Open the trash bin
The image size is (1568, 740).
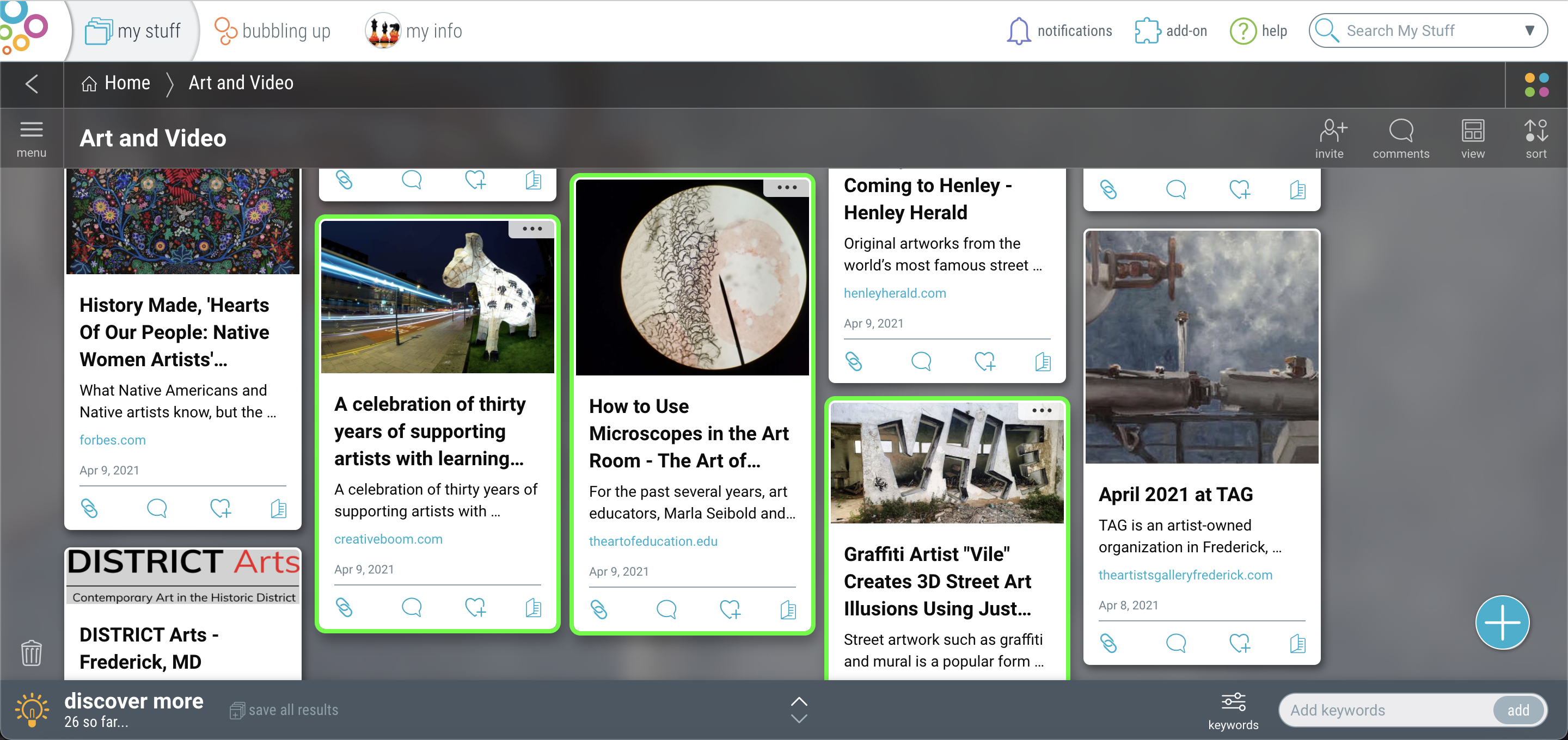[31, 653]
